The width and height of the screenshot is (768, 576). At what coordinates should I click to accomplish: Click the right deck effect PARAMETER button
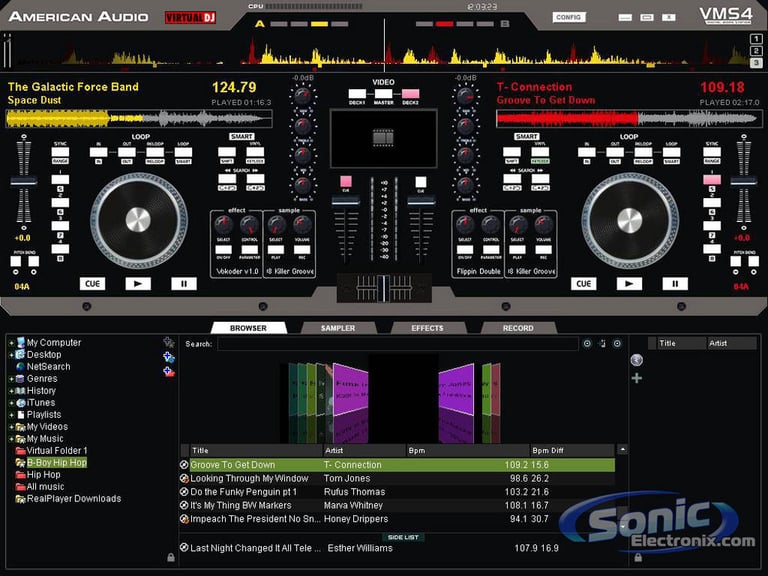pos(491,250)
